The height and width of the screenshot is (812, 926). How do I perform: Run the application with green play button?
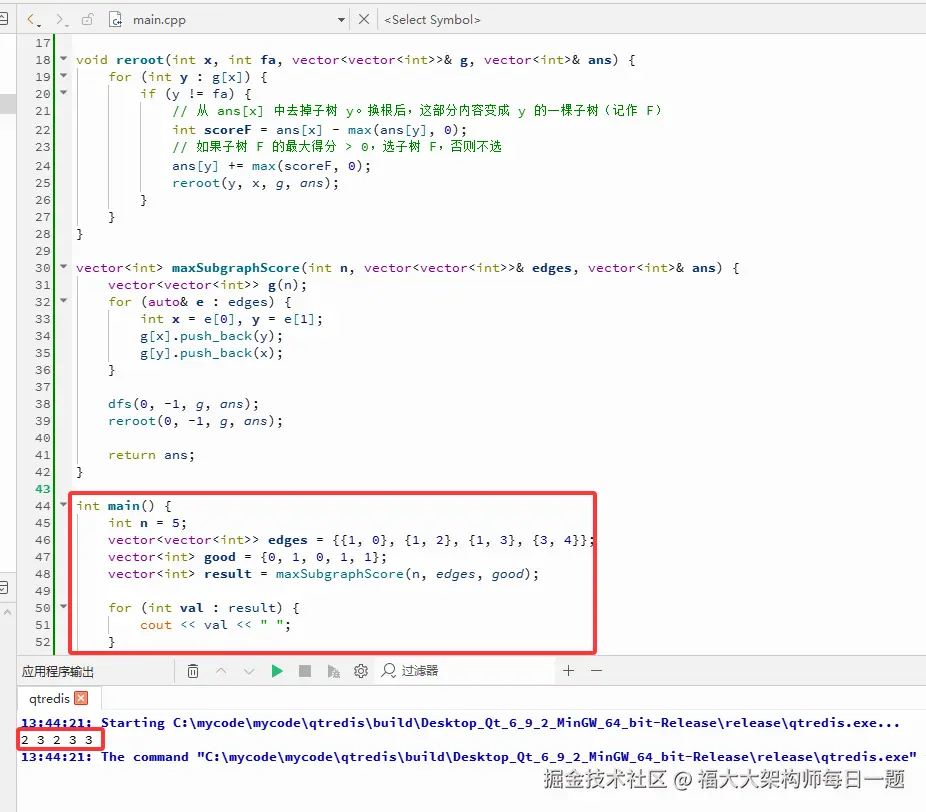tap(277, 671)
